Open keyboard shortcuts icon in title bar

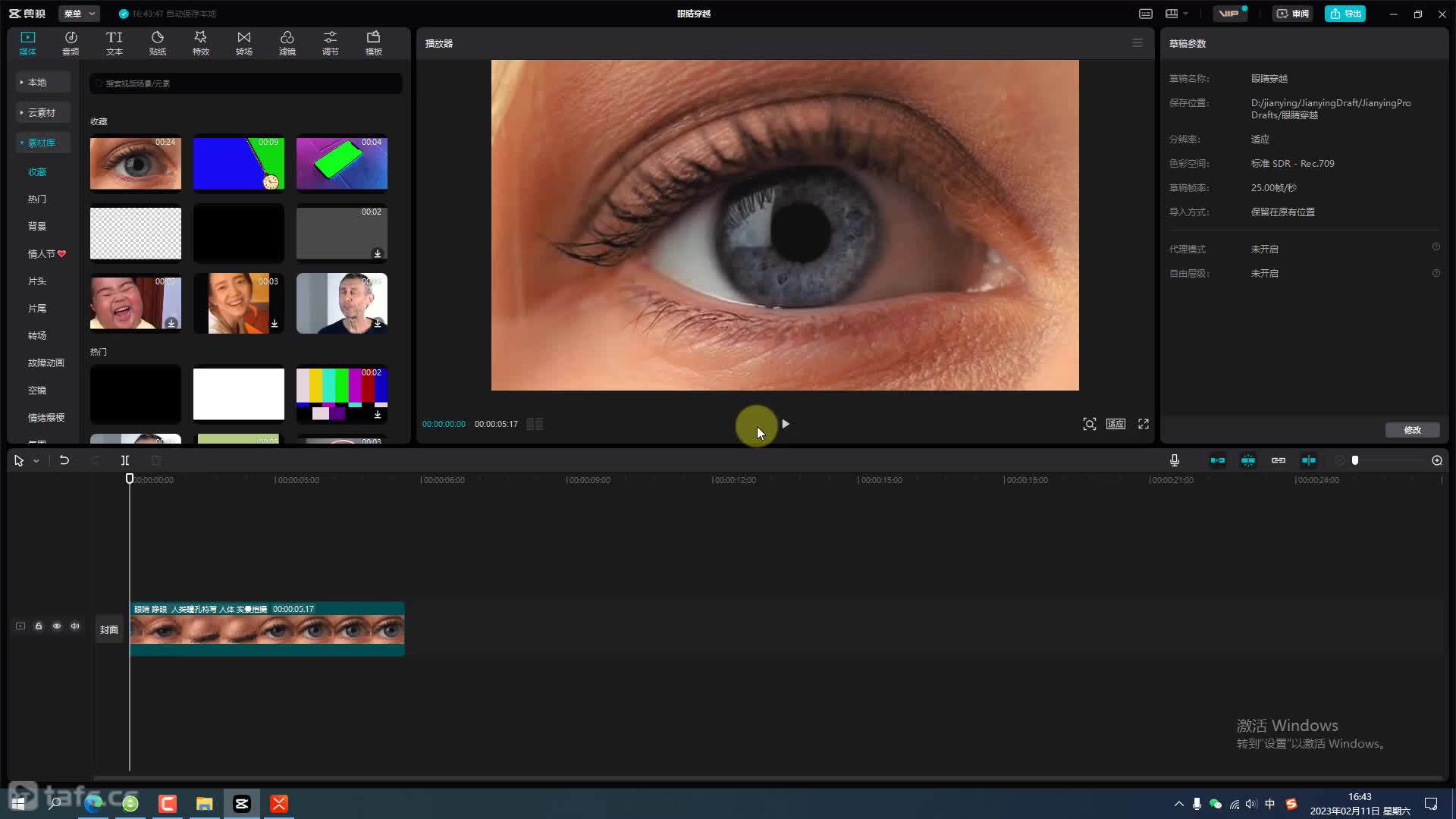[x=1146, y=14]
